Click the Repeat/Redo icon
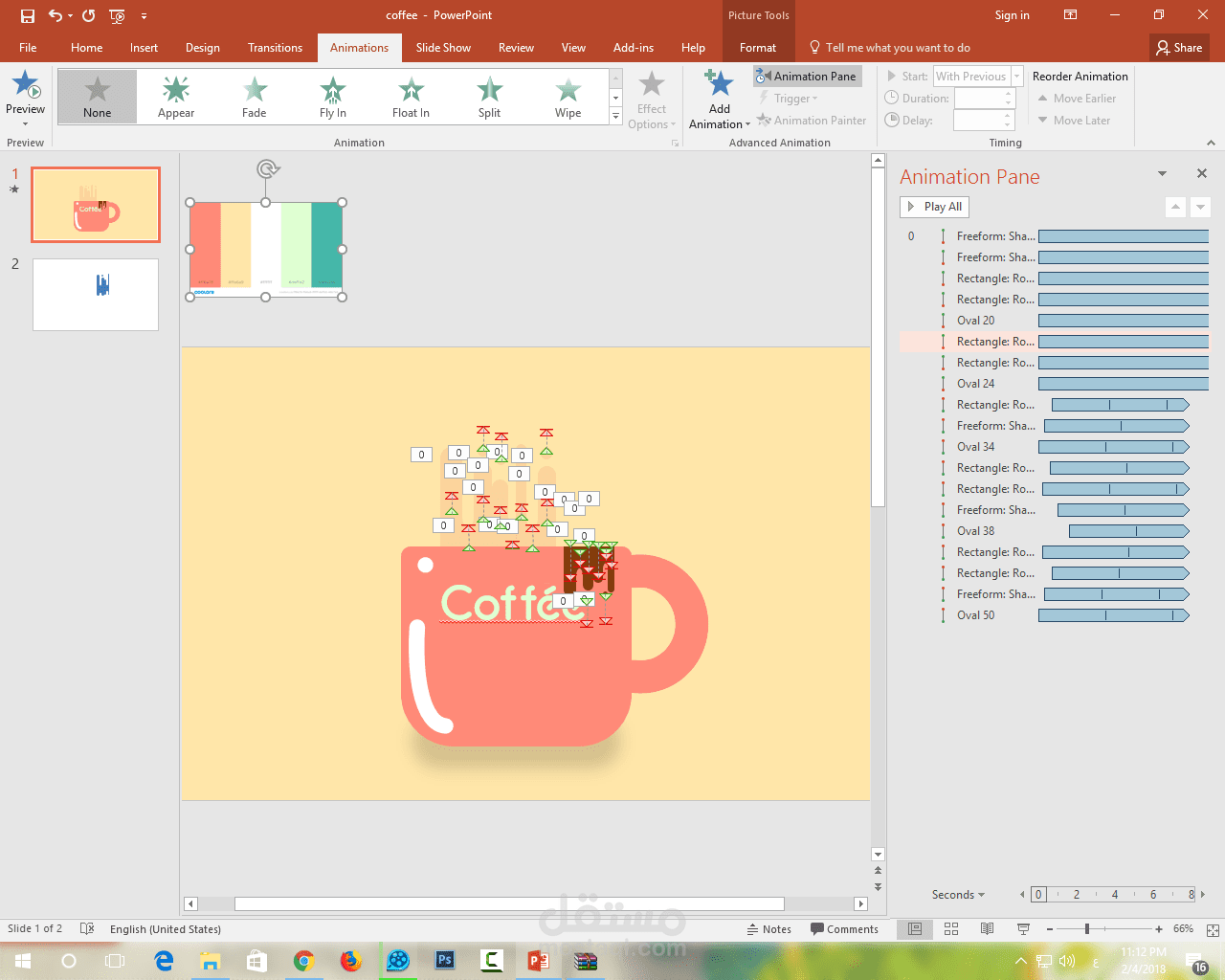Image resolution: width=1225 pixels, height=980 pixels. point(88,15)
